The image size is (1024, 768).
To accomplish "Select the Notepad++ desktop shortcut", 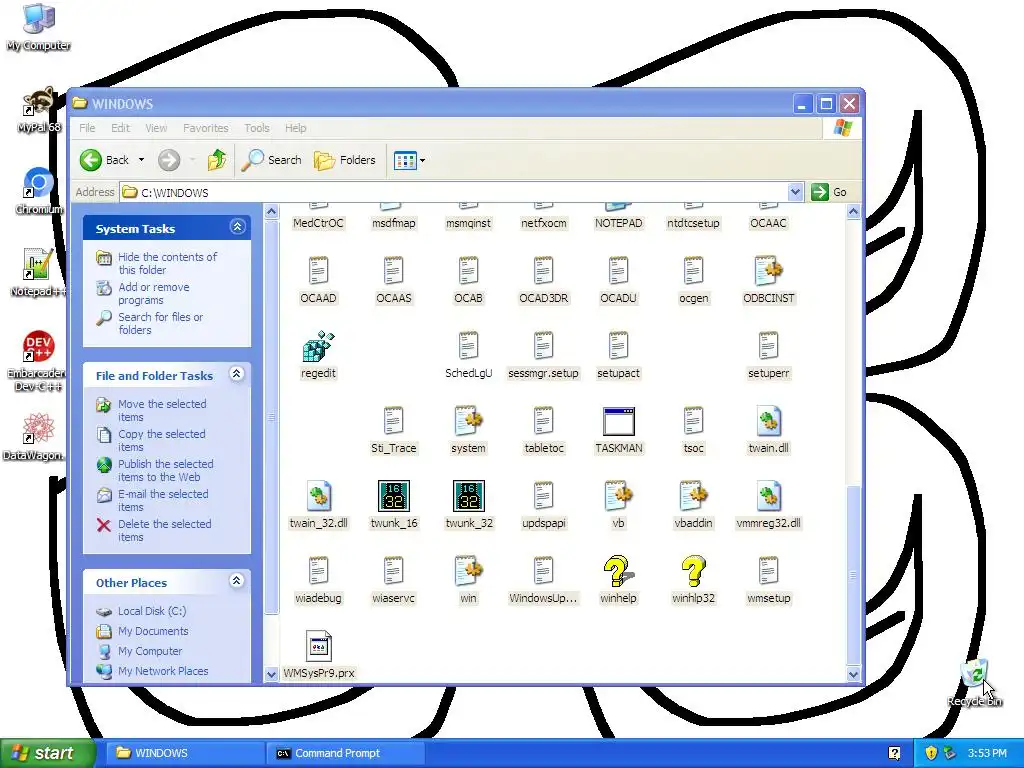I will click(x=38, y=273).
